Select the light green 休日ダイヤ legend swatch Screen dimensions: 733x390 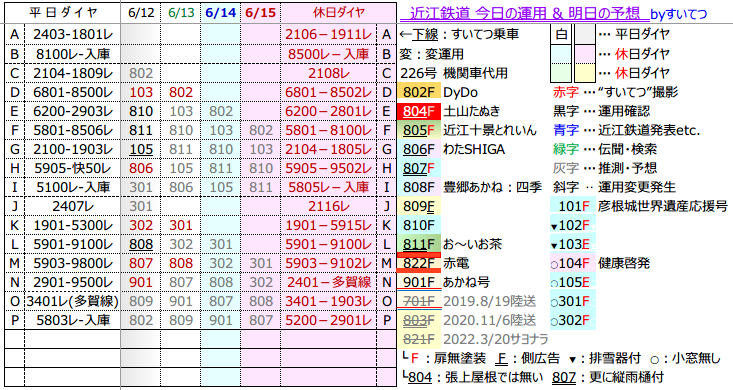point(561,73)
